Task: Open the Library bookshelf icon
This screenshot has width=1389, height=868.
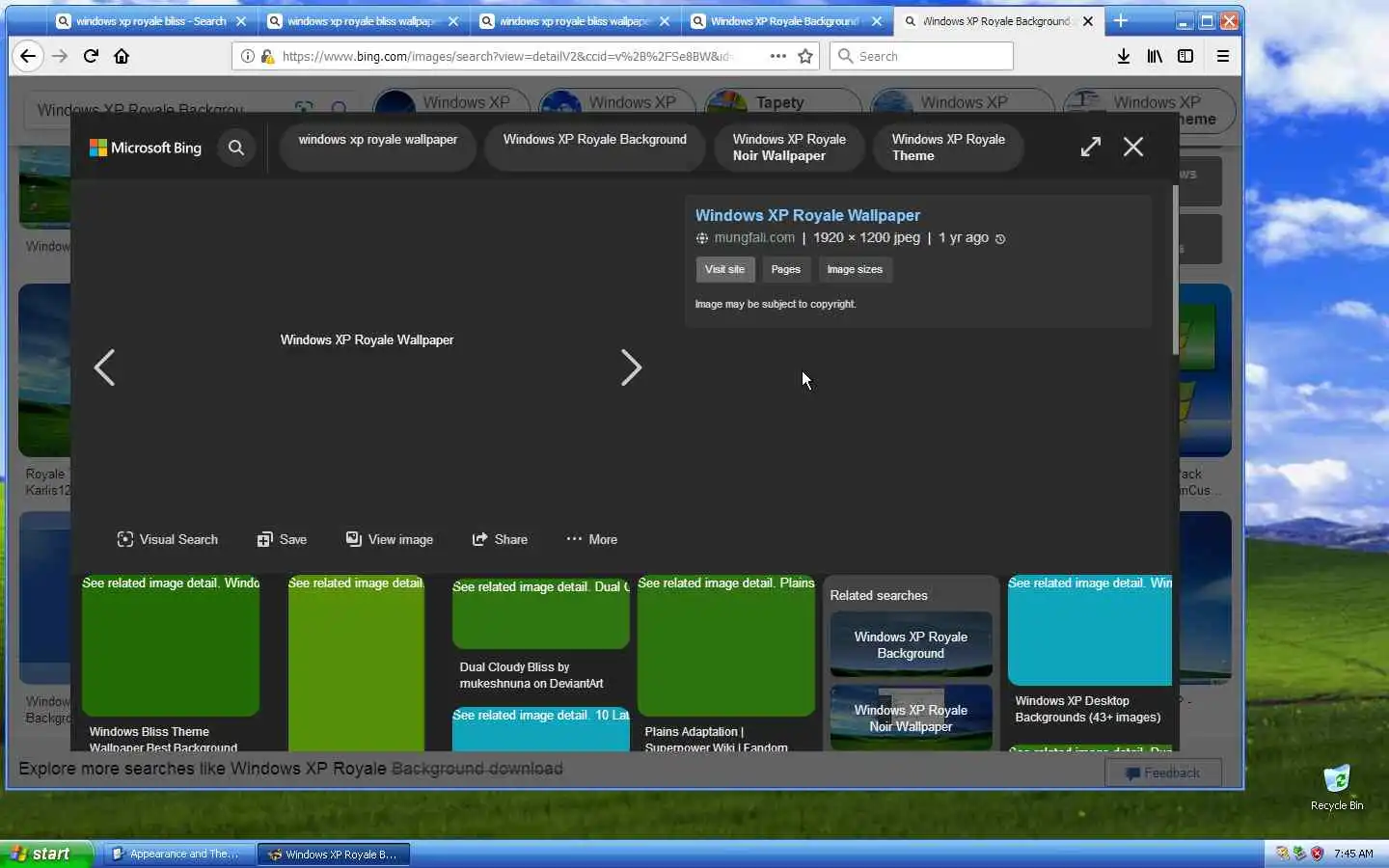Action: point(1155,56)
